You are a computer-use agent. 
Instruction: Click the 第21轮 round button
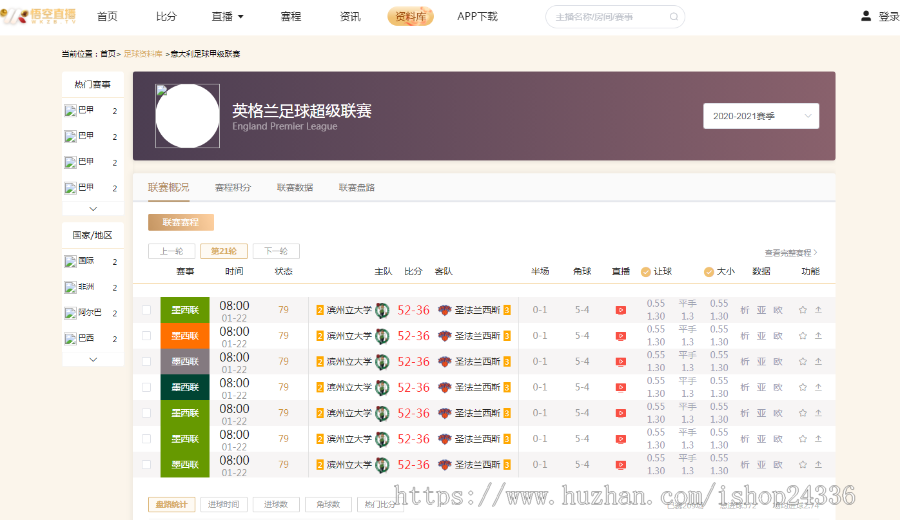[224, 251]
